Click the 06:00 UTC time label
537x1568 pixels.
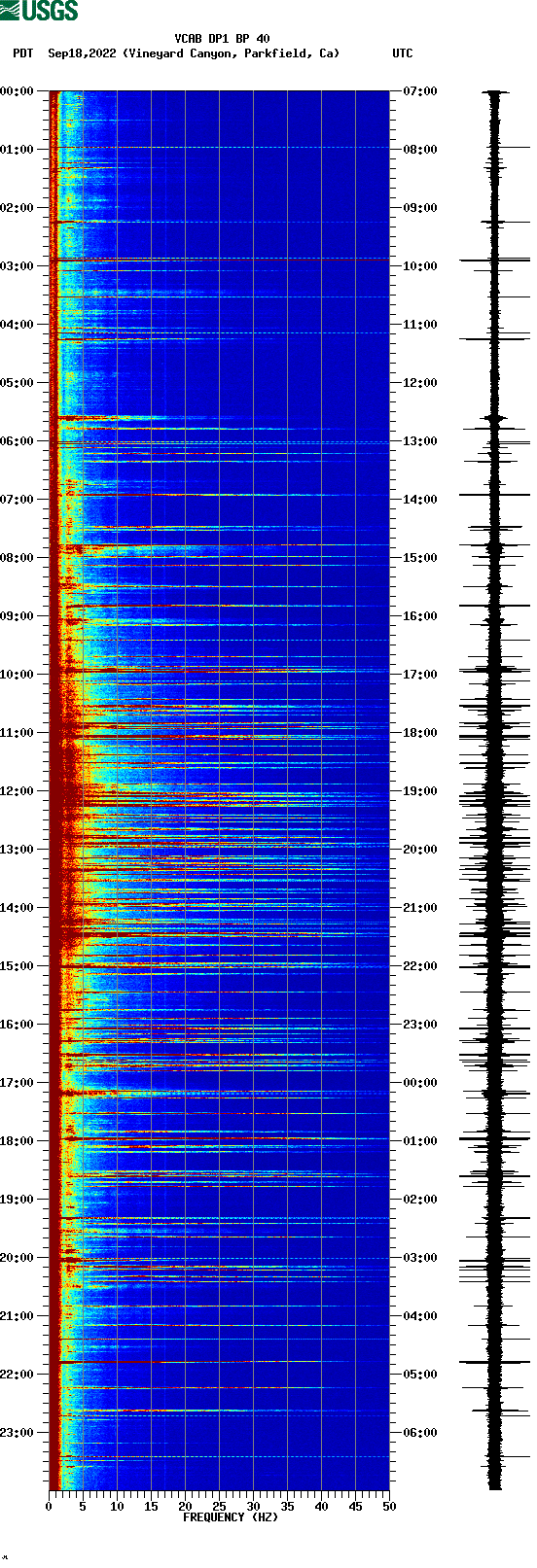click(x=420, y=1433)
